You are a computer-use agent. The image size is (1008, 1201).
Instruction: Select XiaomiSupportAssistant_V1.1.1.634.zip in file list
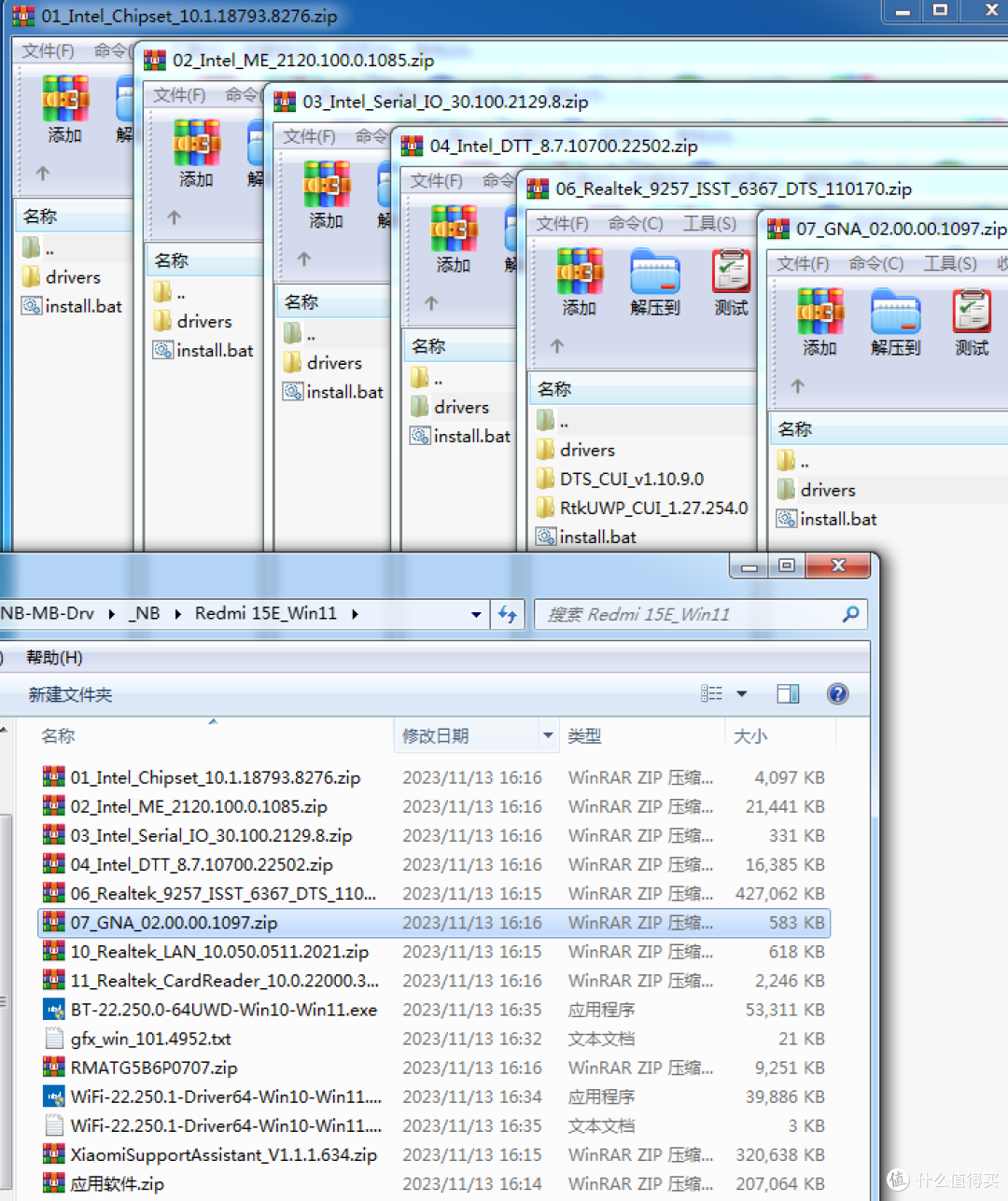pos(434,1154)
